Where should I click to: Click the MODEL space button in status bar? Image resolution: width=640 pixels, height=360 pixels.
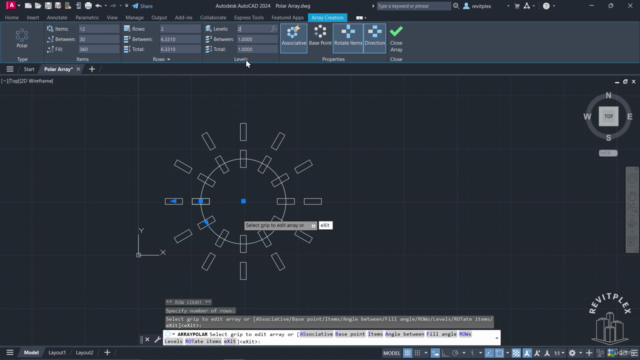pyautogui.click(x=391, y=353)
